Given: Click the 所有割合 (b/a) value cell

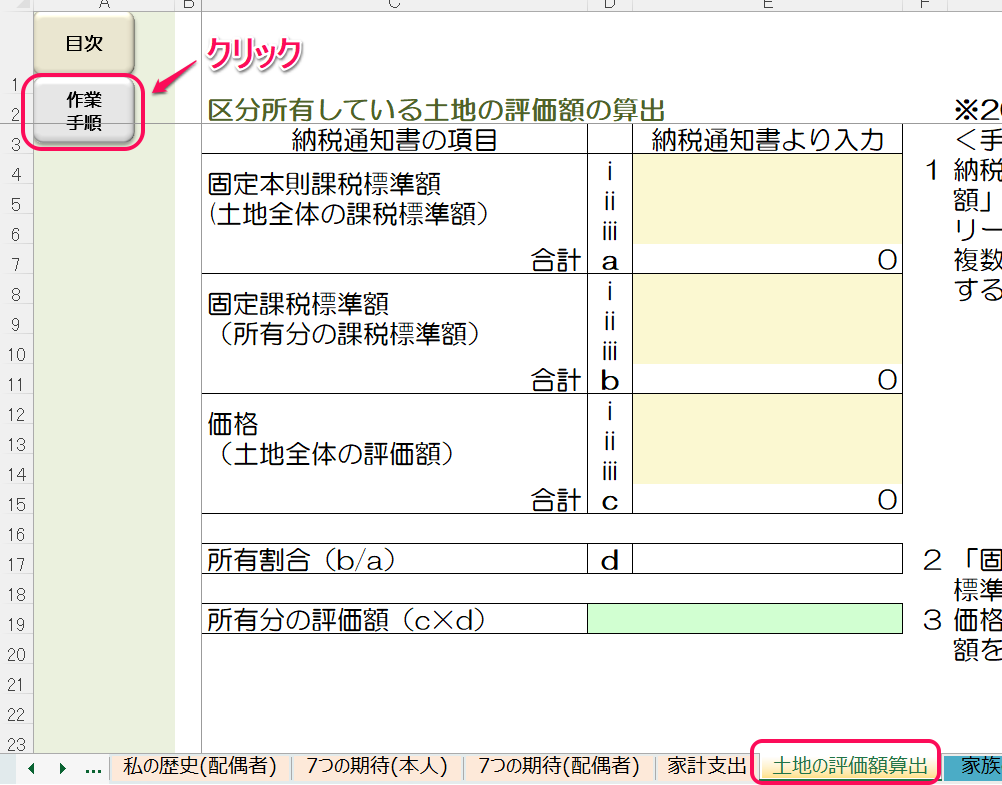Looking at the screenshot, I should [767, 560].
